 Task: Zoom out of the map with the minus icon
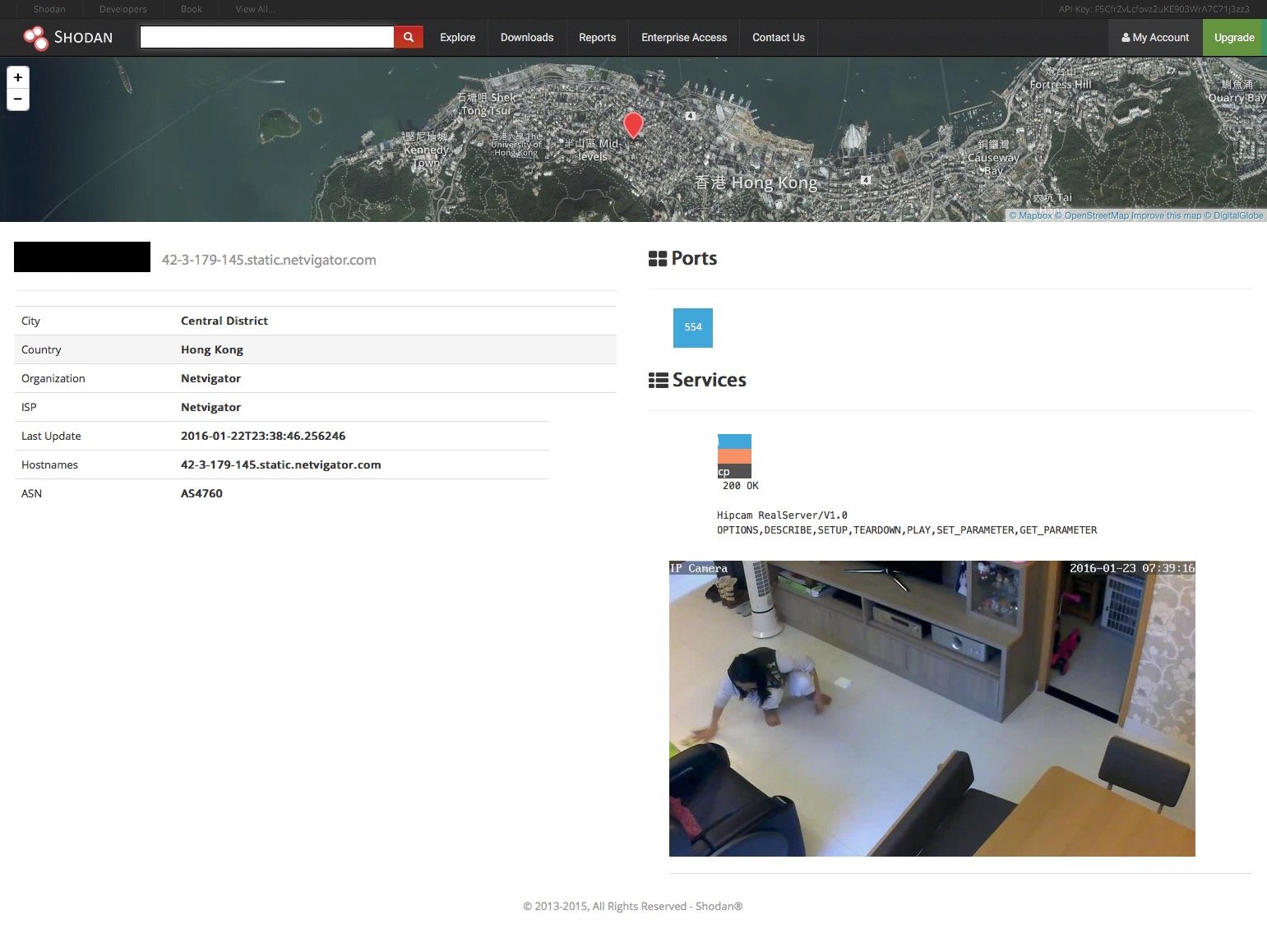18,99
